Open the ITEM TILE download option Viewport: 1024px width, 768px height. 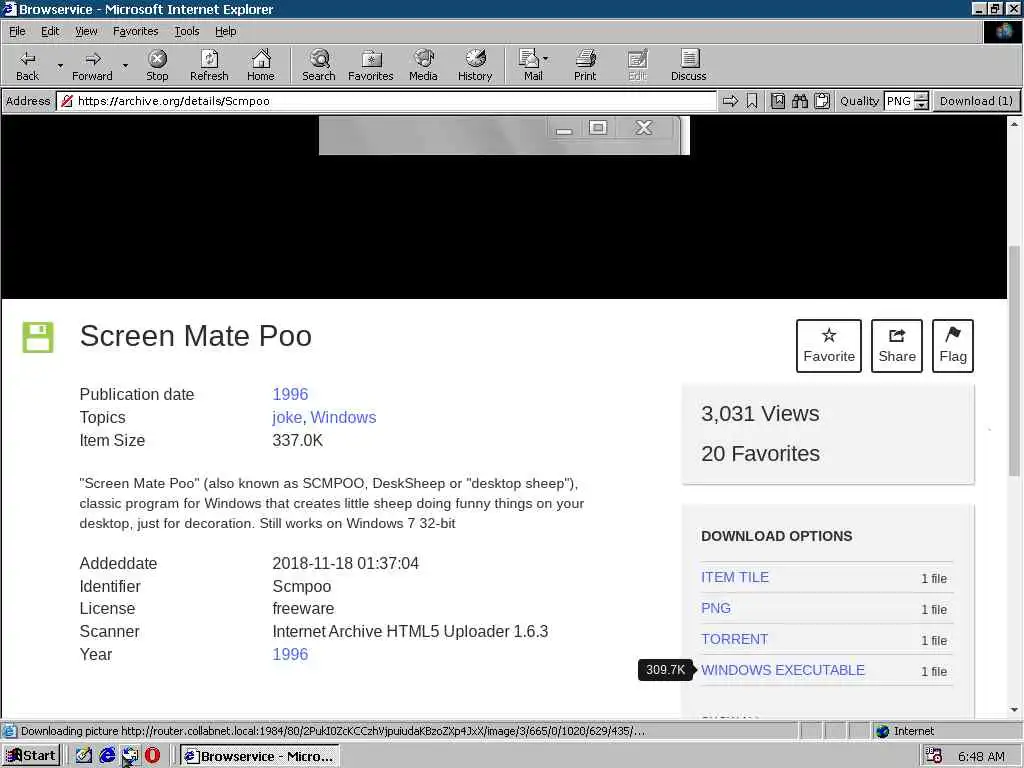tap(735, 577)
